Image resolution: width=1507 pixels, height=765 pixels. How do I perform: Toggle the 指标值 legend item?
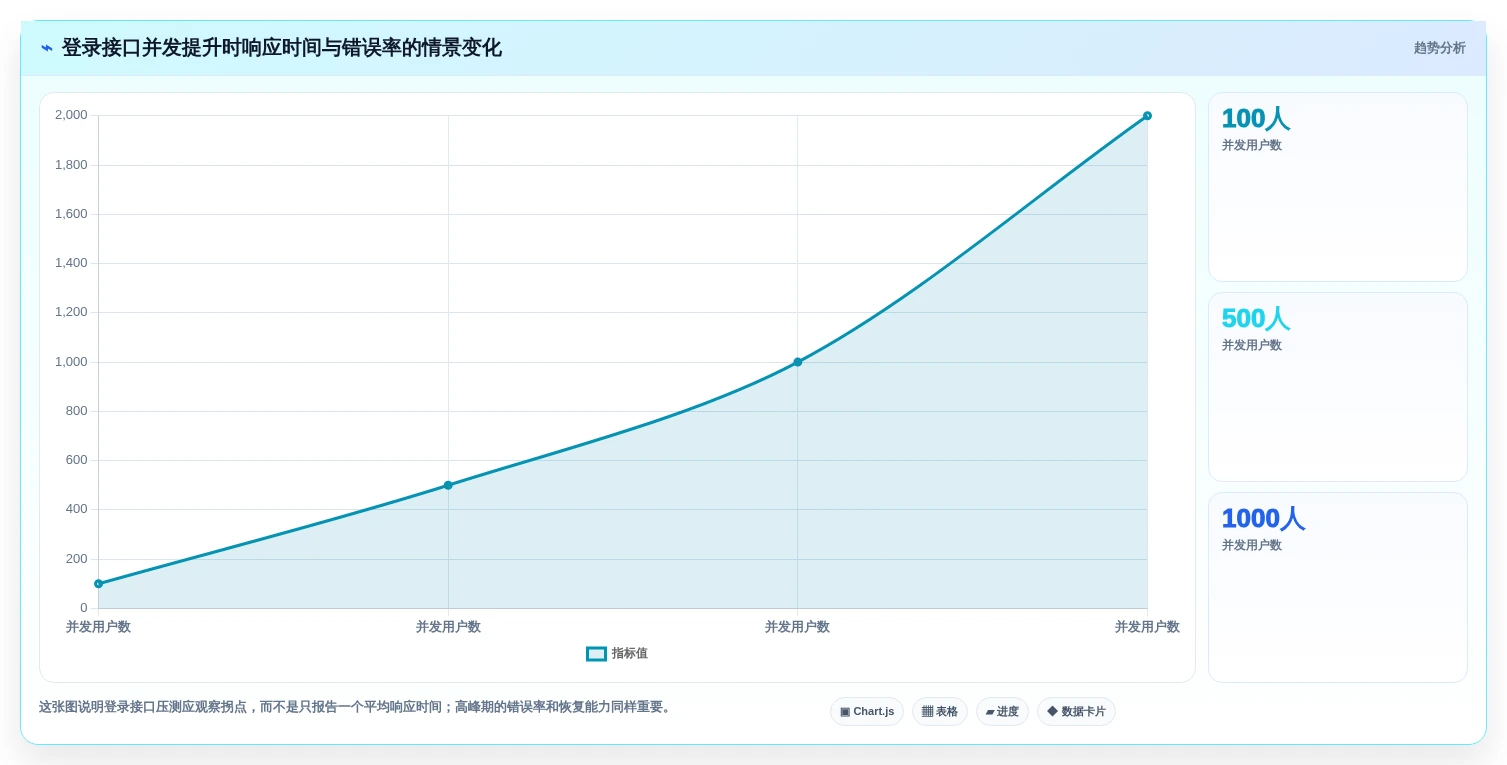[617, 653]
